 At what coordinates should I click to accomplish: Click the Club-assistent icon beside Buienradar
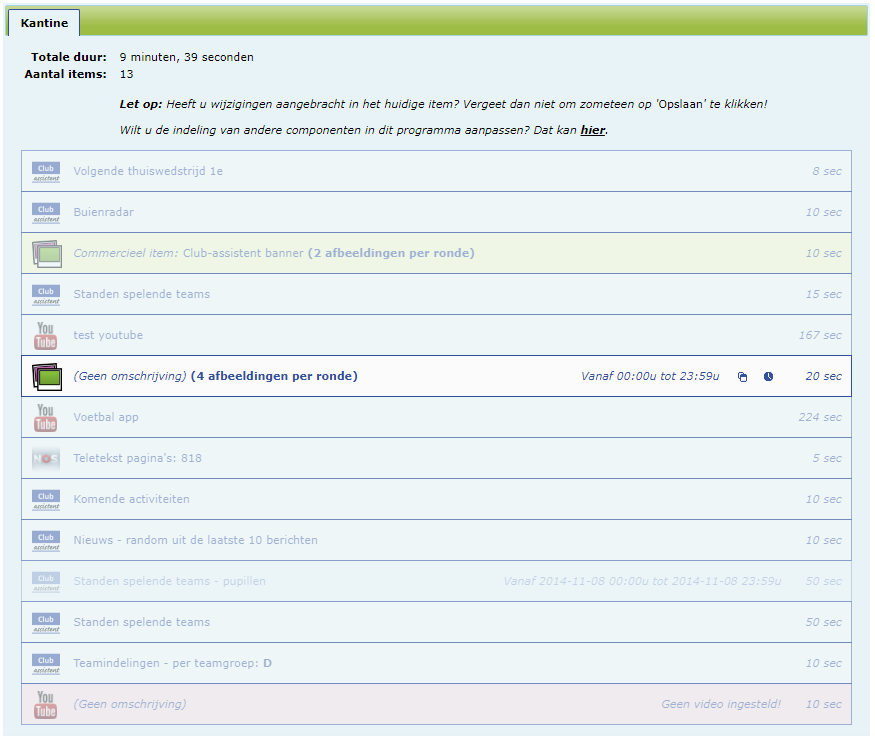coord(46,213)
